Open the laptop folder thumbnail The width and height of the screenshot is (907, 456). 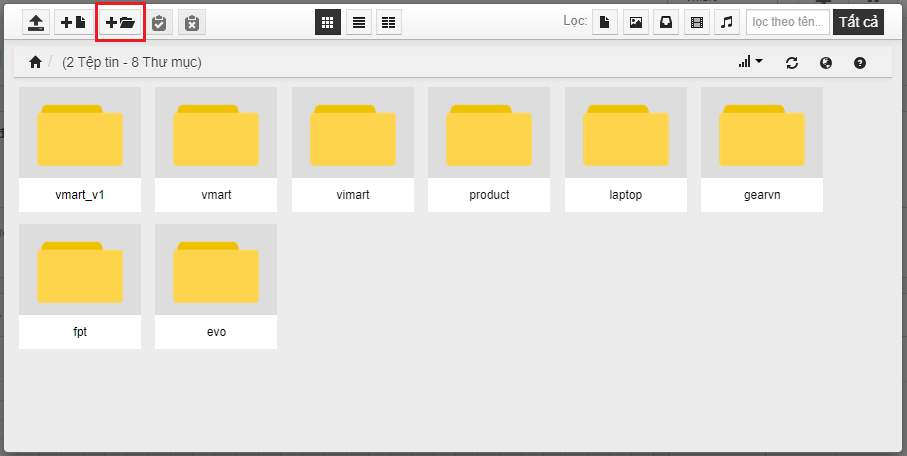coord(626,133)
